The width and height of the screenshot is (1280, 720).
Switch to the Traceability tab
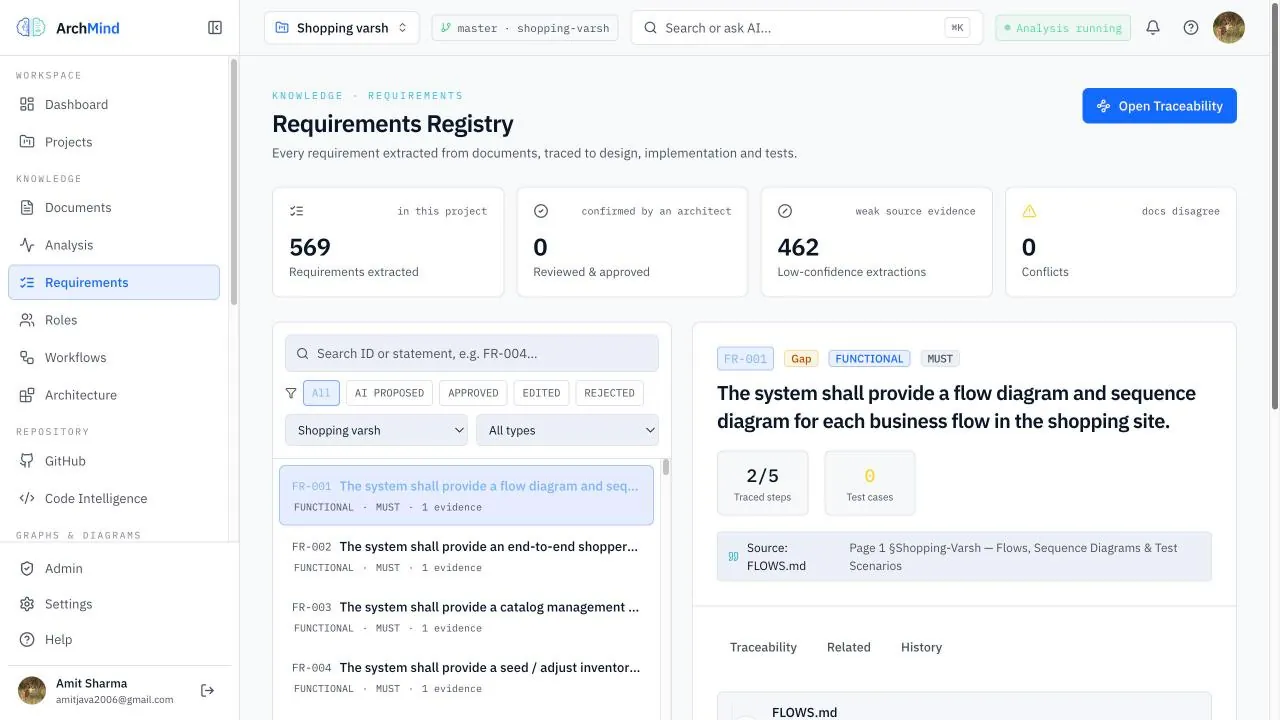(x=763, y=647)
